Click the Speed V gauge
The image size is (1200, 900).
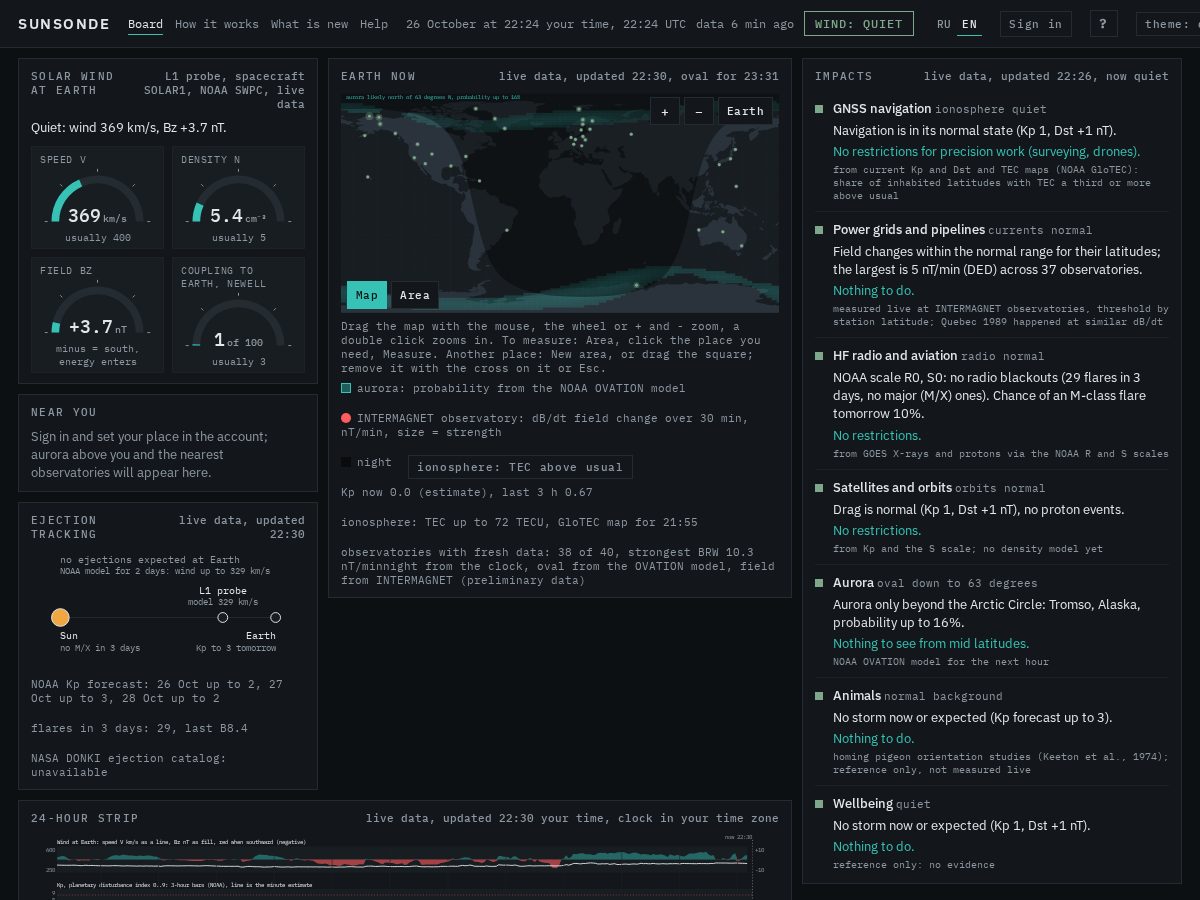coord(97,198)
